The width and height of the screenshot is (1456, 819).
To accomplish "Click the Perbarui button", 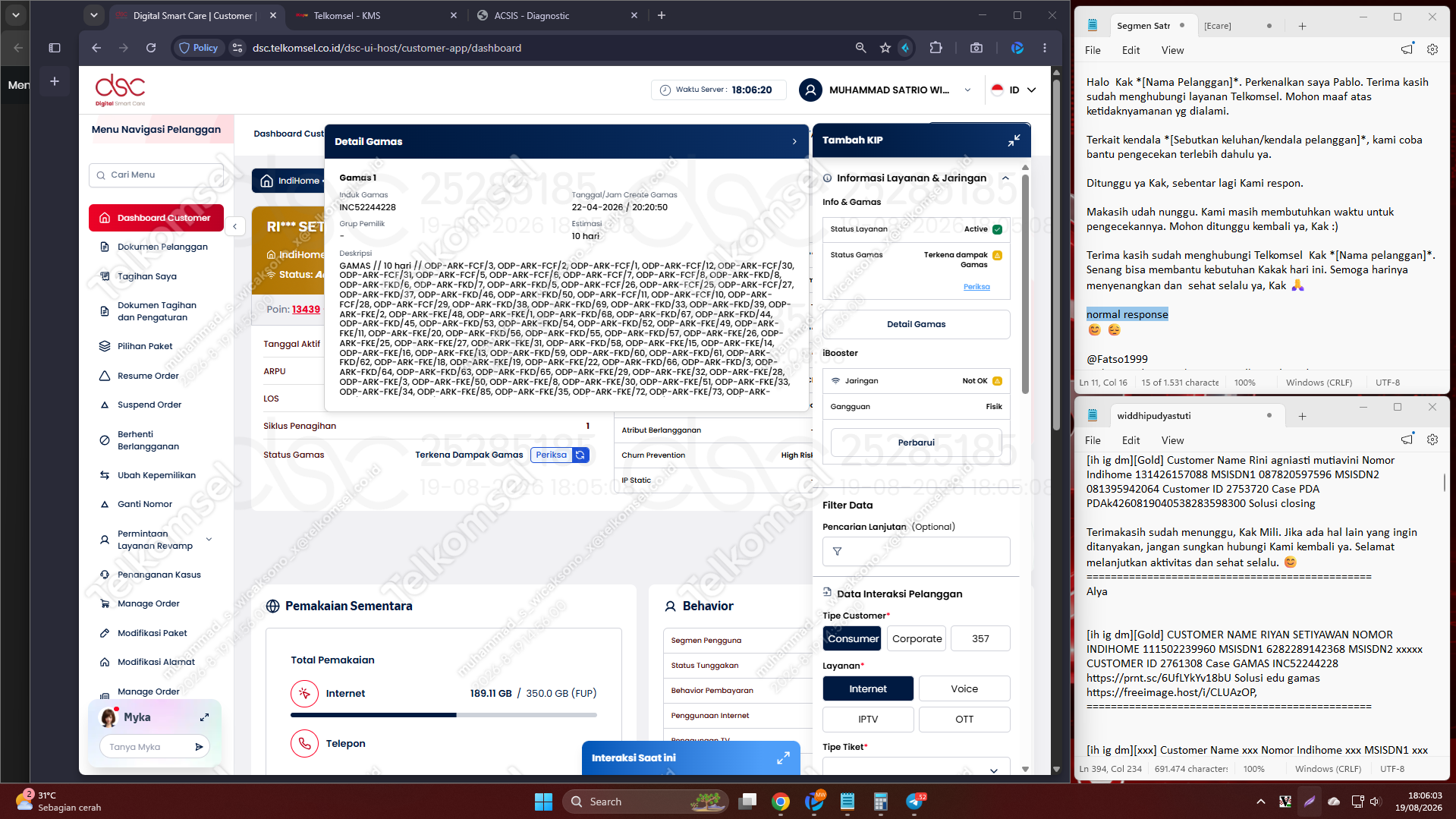I will [x=916, y=443].
